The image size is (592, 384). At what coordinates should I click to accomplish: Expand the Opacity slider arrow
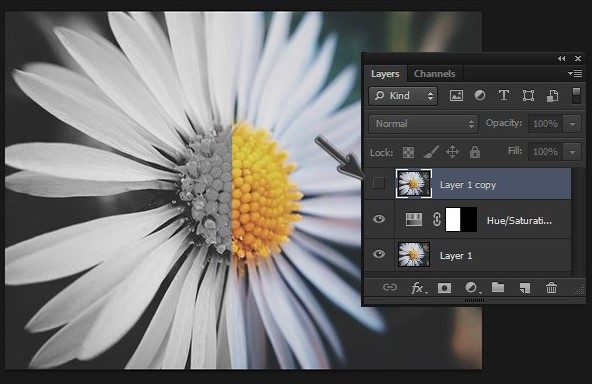572,124
